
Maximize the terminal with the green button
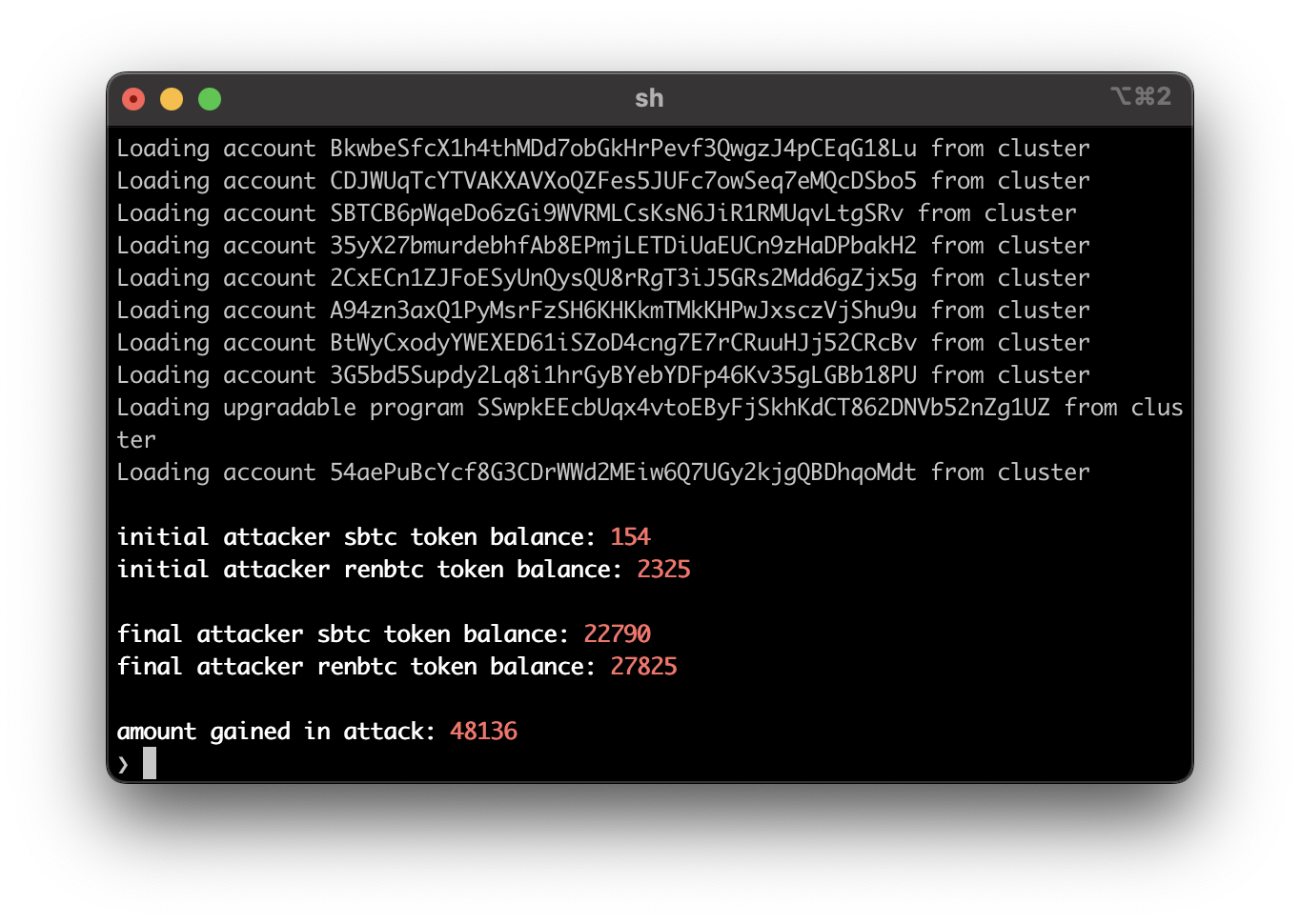click(210, 99)
